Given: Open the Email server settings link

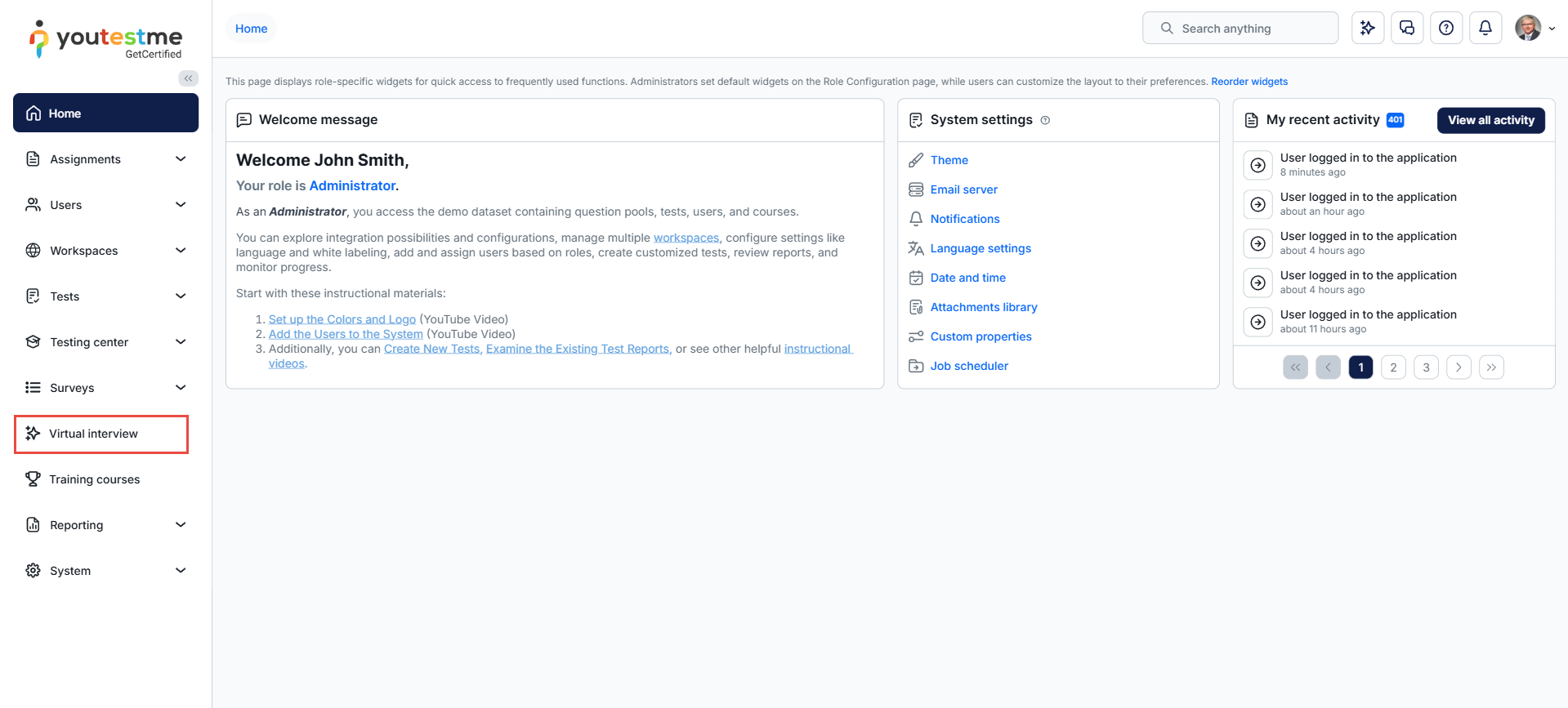Looking at the screenshot, I should (x=963, y=189).
